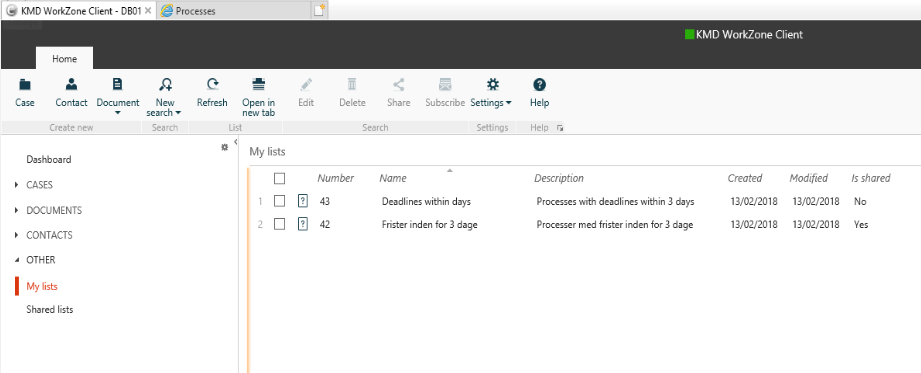Click the "Yes" shared value

point(861,224)
